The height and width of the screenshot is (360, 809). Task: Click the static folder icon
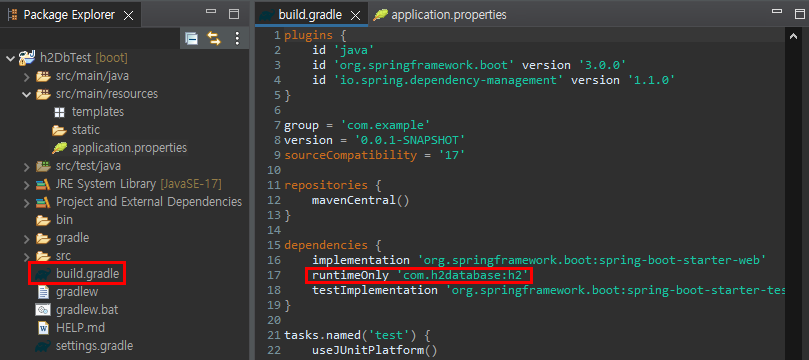pyautogui.click(x=59, y=130)
